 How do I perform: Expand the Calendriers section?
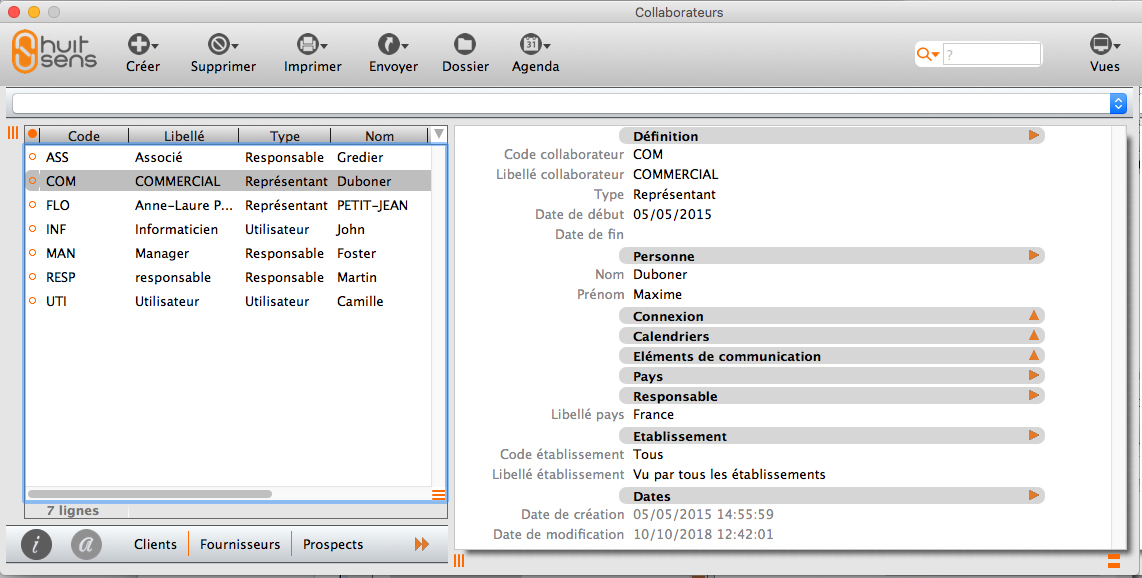(x=1033, y=336)
